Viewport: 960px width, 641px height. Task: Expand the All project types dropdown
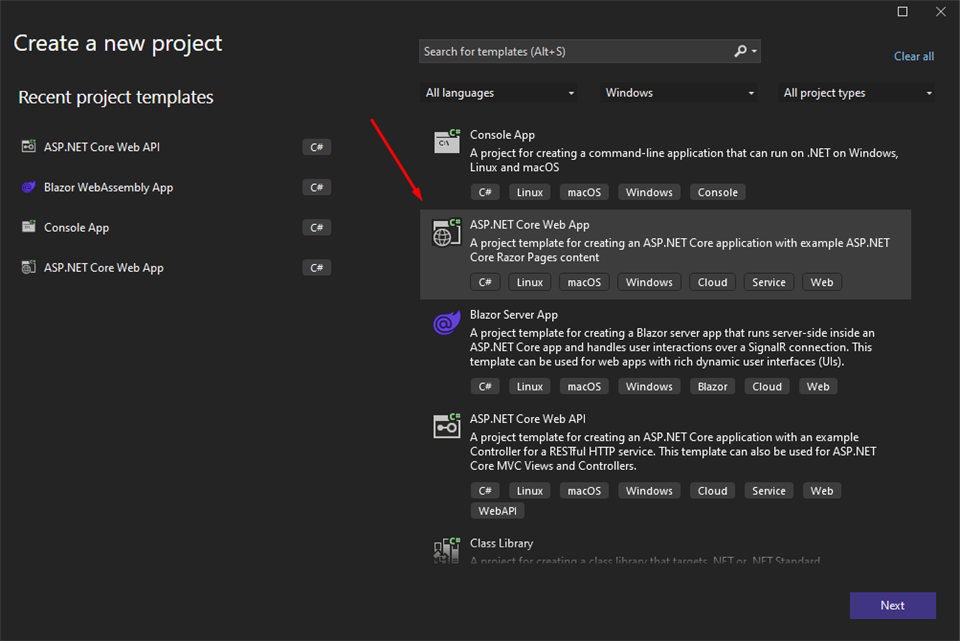click(x=858, y=93)
